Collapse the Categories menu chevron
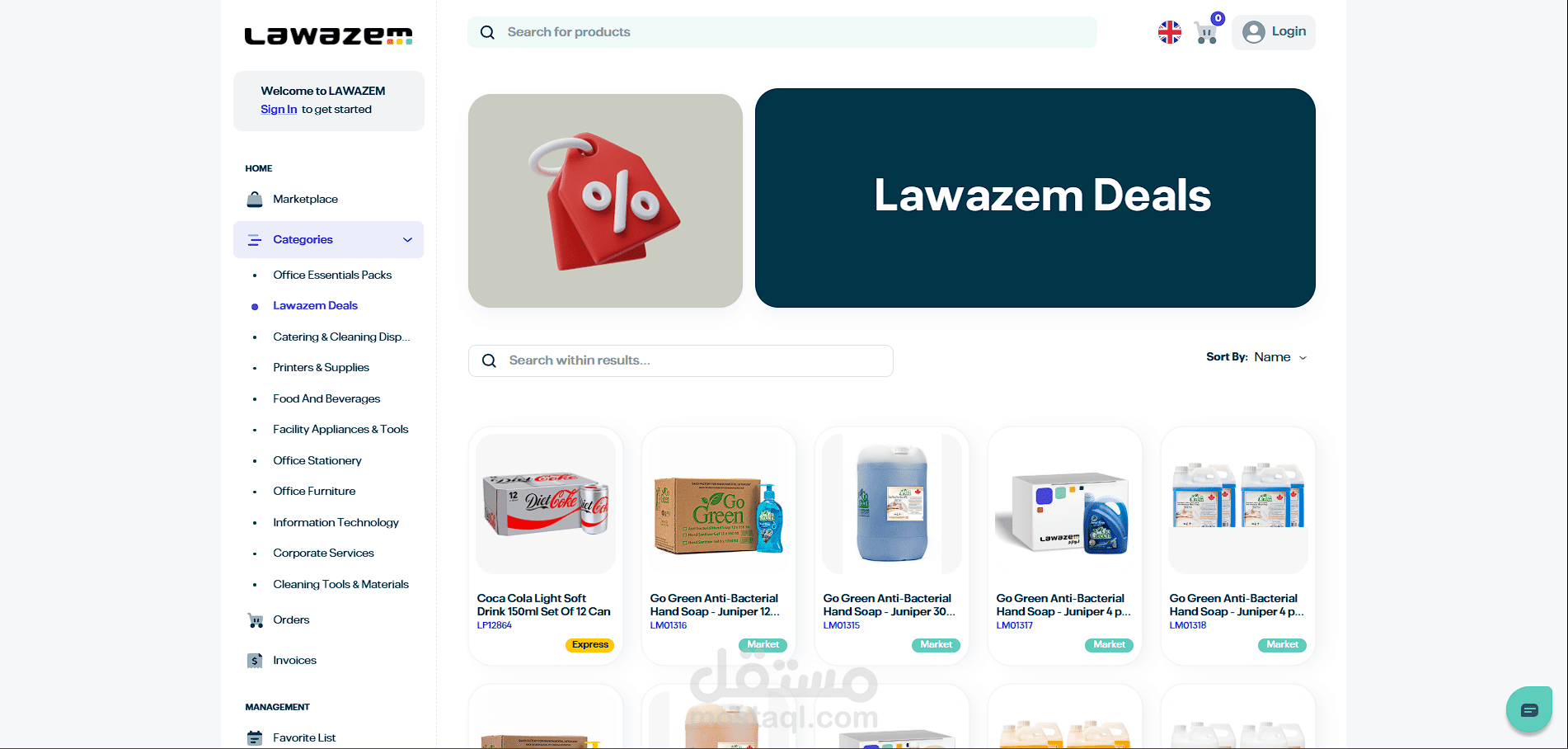 pos(407,240)
